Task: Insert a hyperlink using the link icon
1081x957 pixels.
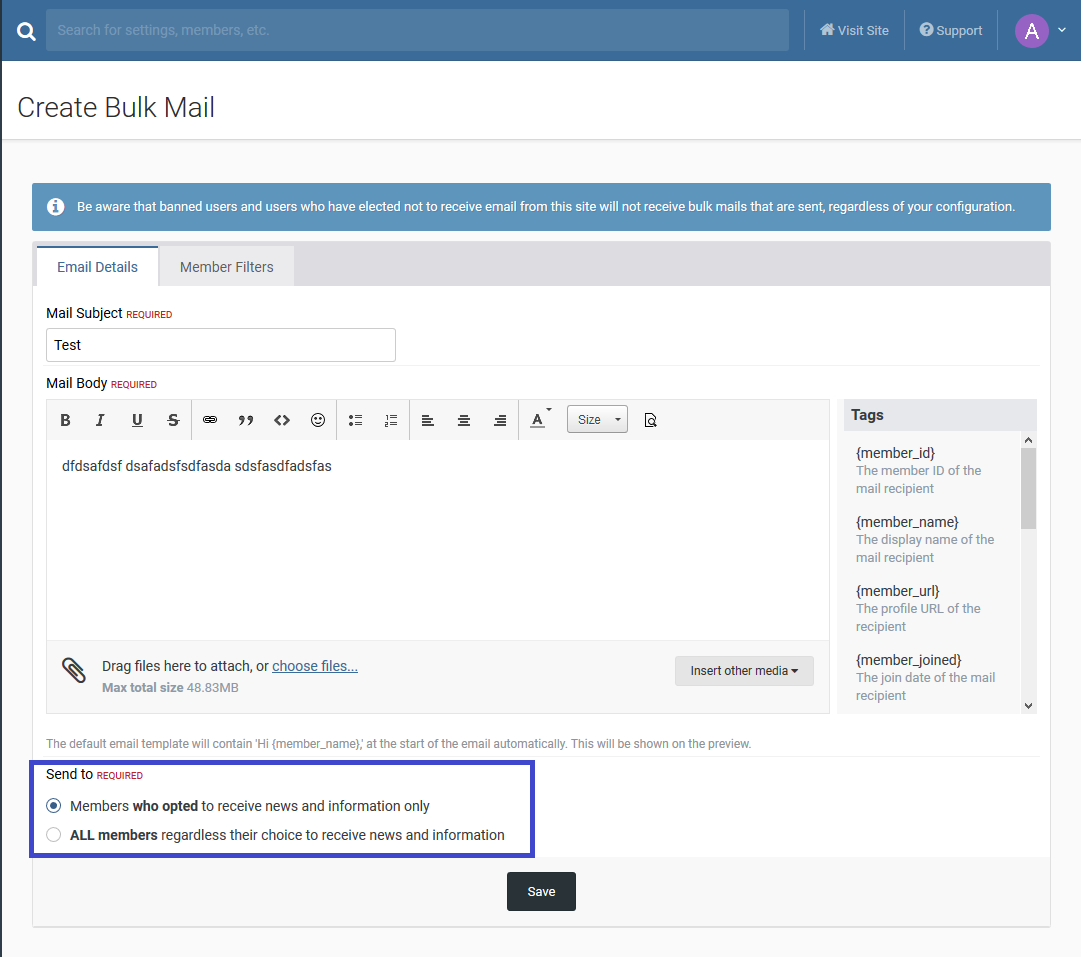Action: click(210, 420)
